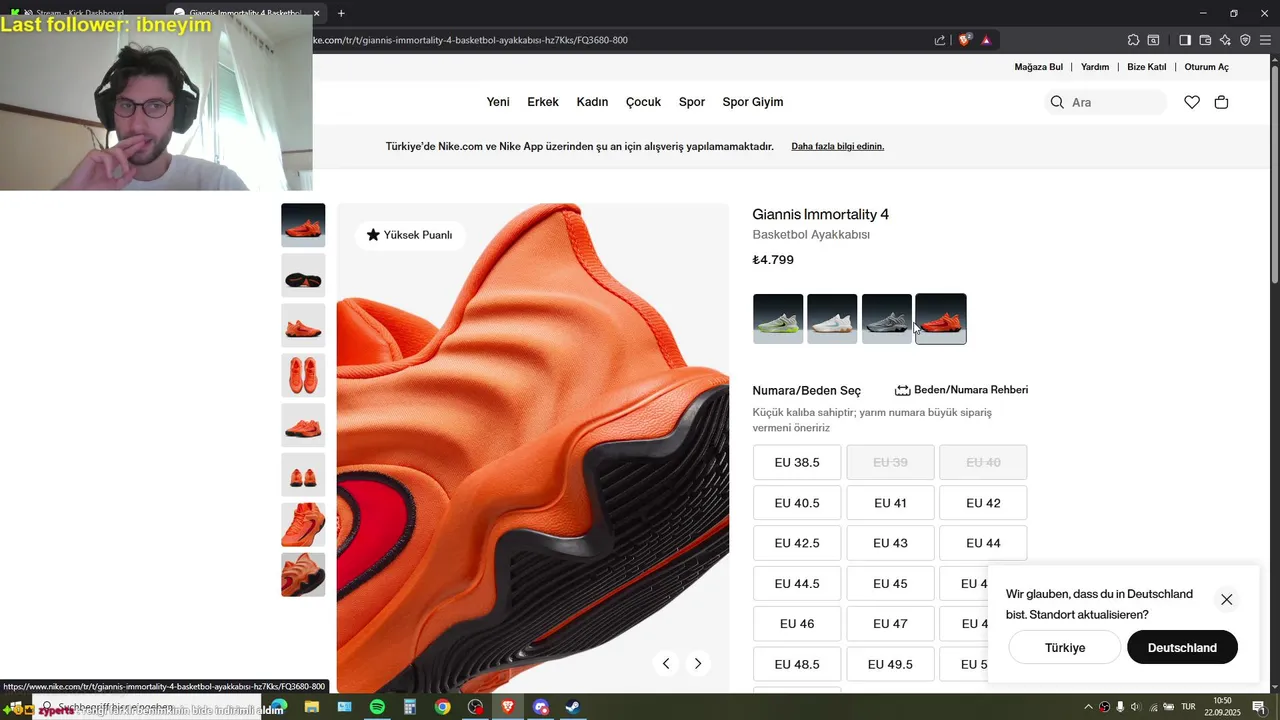1280x720 pixels.
Task: Select size EU 47
Action: tap(890, 623)
